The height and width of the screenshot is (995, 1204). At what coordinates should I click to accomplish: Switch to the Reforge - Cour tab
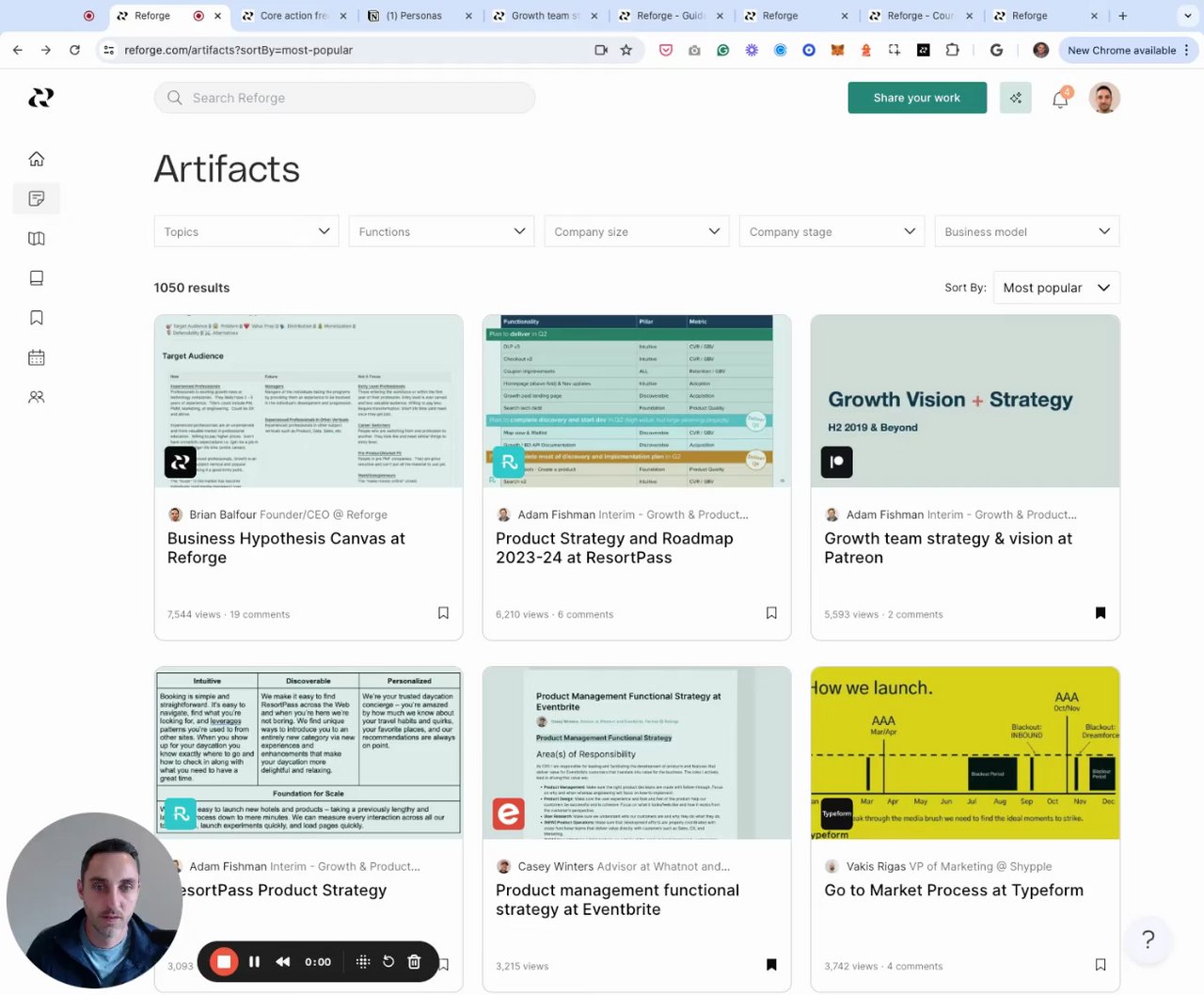tap(921, 16)
